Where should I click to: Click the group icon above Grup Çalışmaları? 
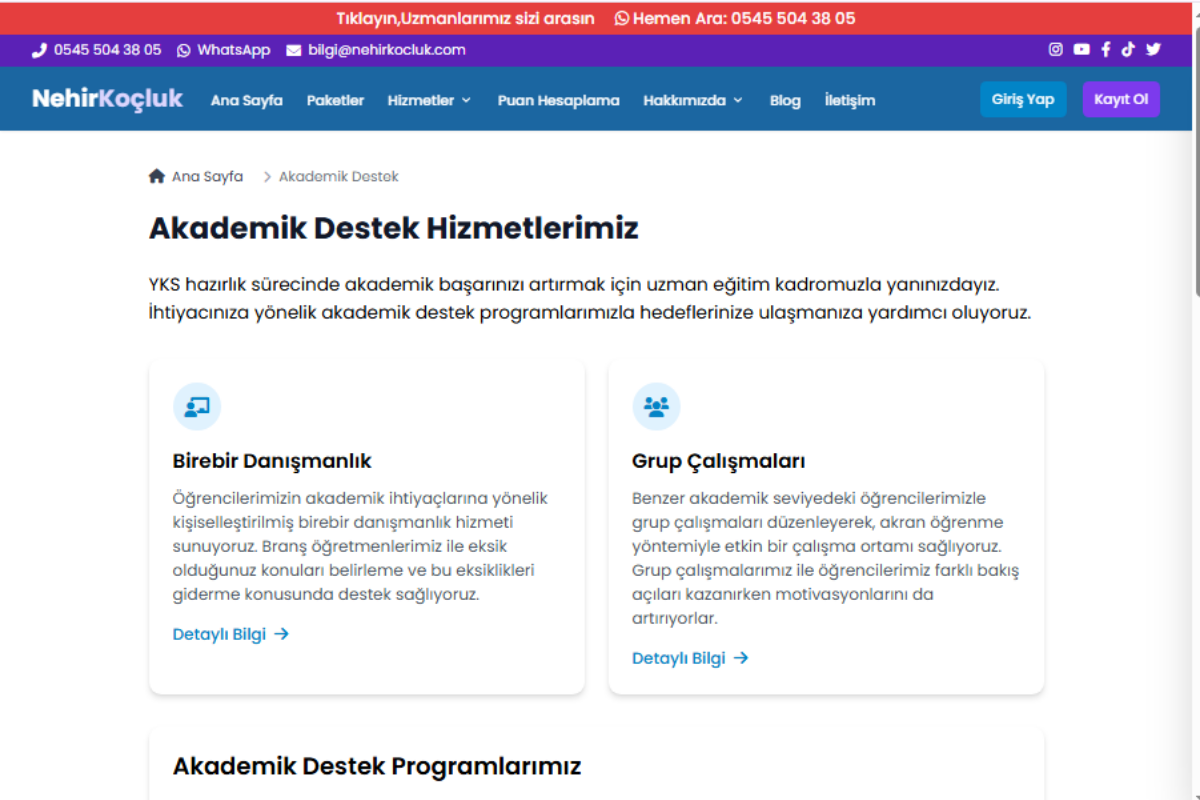[x=656, y=406]
